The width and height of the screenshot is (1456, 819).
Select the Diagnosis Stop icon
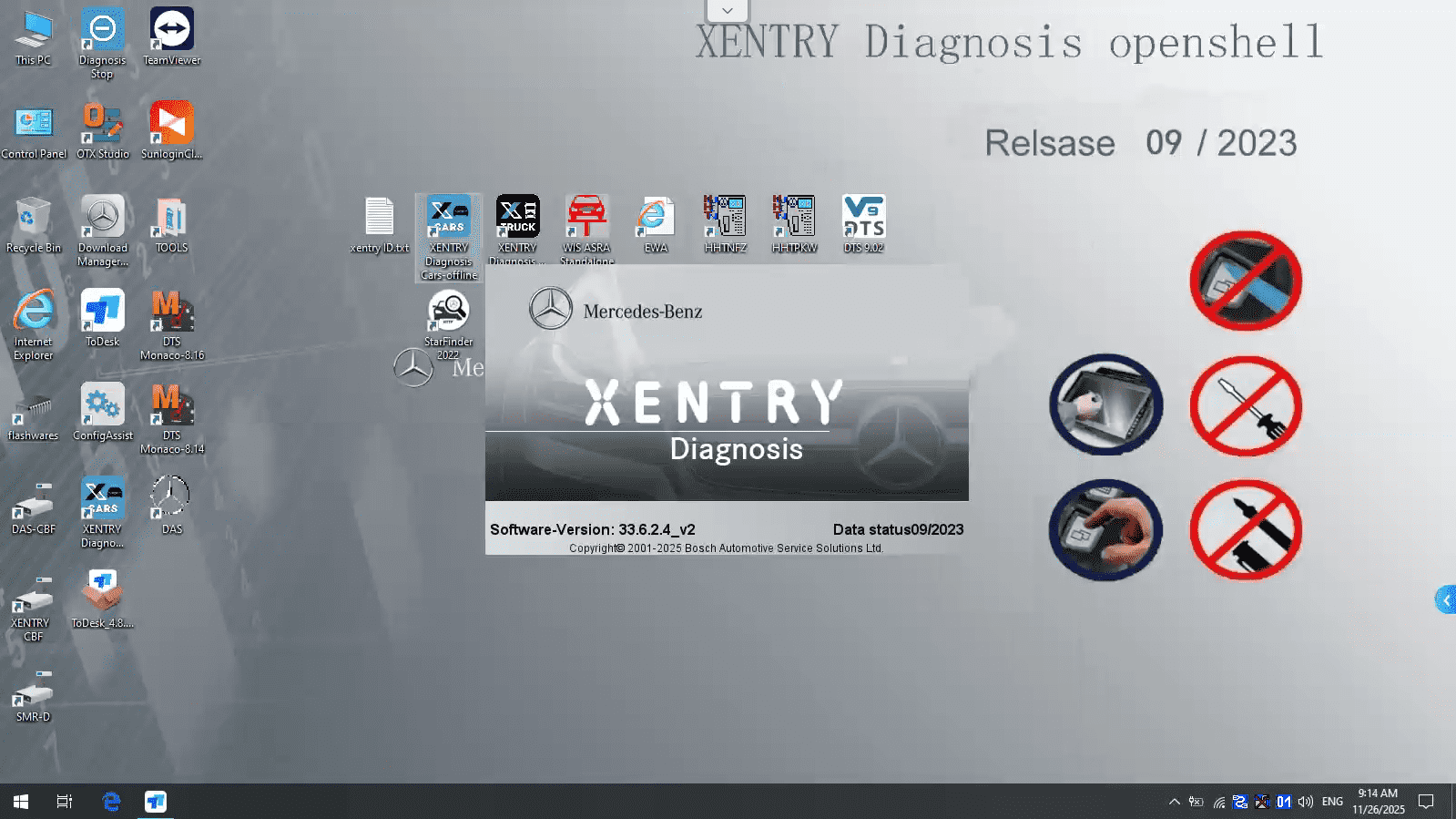pyautogui.click(x=102, y=32)
